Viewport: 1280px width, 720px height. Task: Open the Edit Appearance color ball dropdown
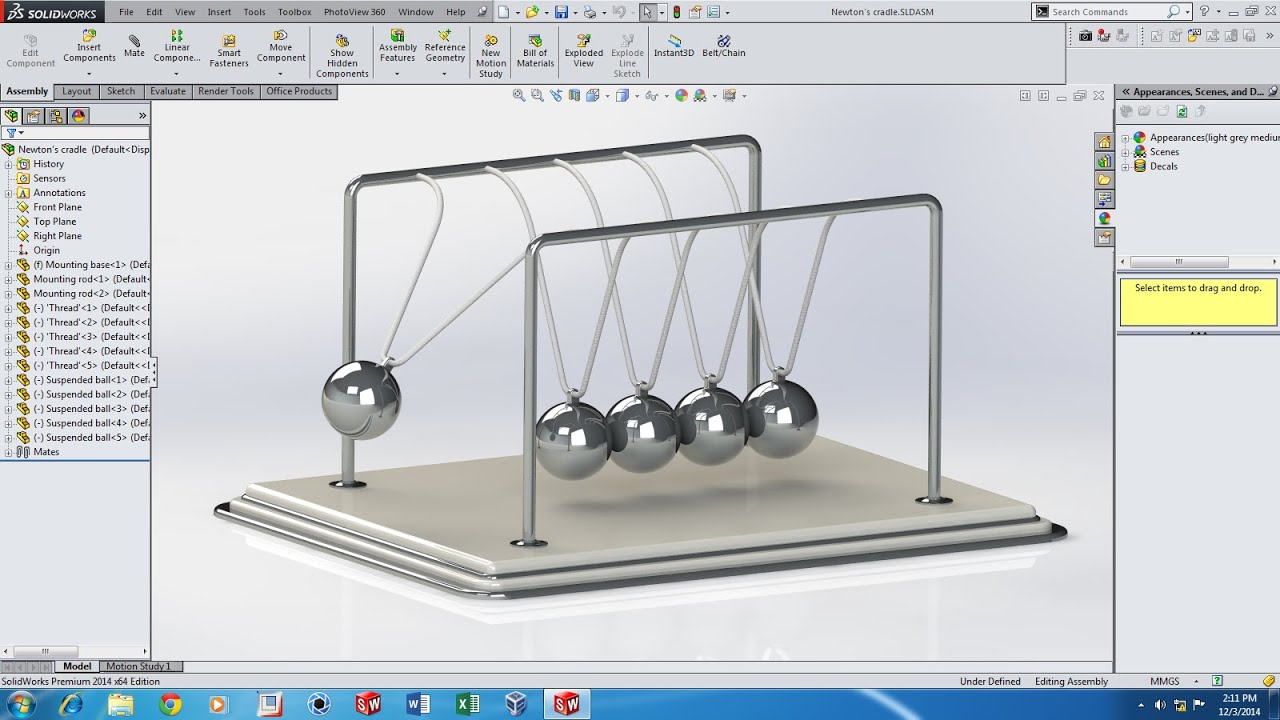tap(681, 95)
